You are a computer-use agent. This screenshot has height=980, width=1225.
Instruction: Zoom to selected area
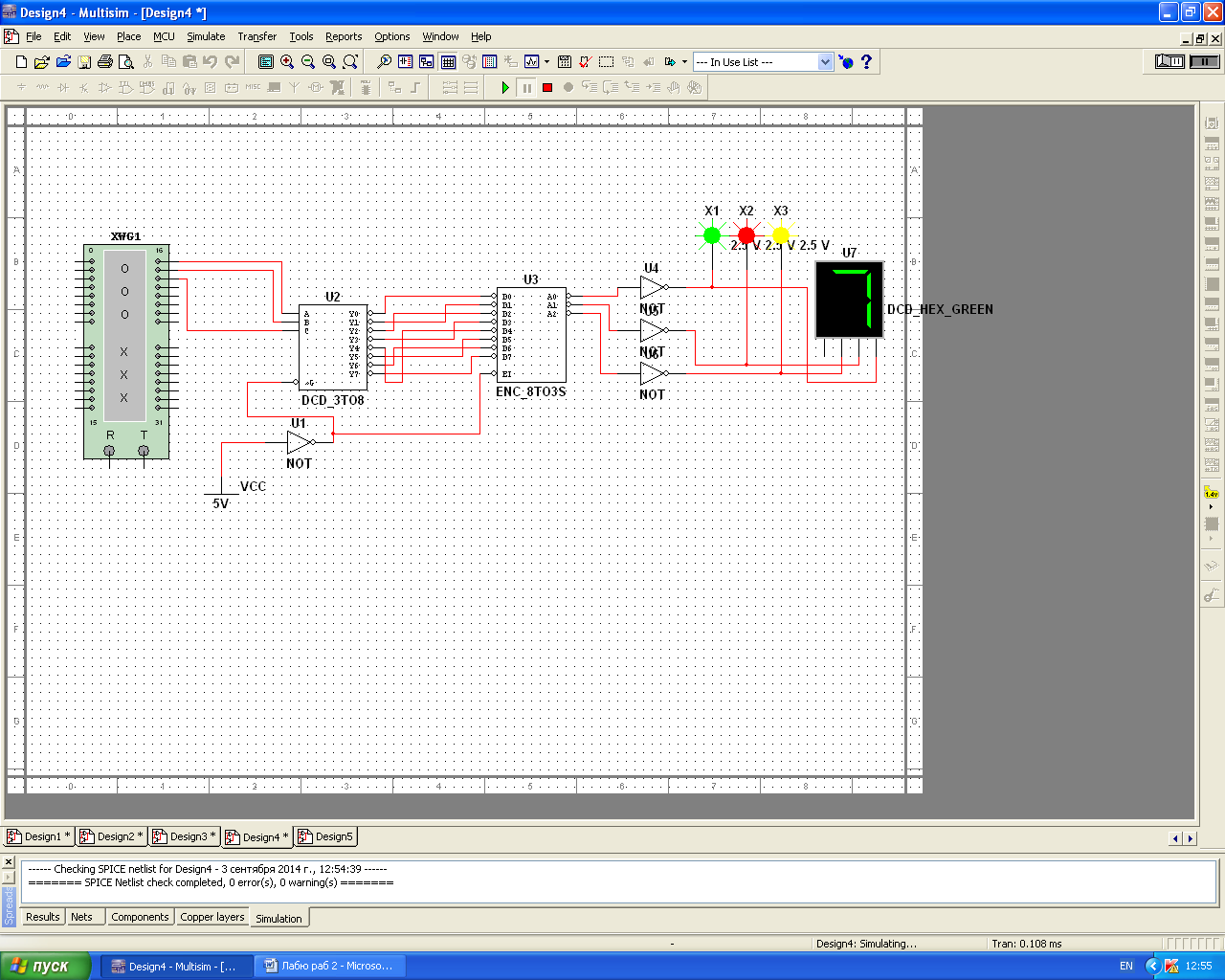pyautogui.click(x=329, y=61)
